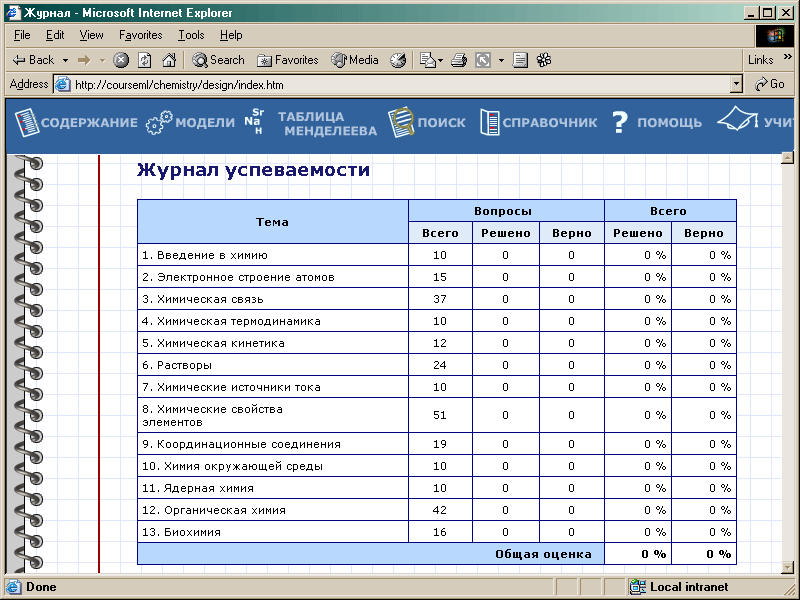800x600 pixels.
Task: Open МОДЕЛИ models section
Action: pyautogui.click(x=190, y=122)
